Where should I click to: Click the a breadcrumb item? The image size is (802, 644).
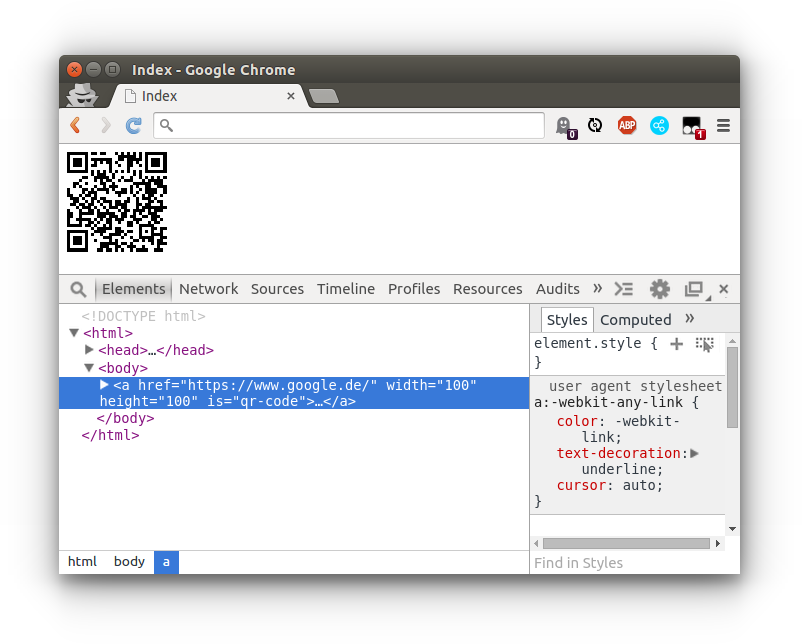tap(166, 562)
